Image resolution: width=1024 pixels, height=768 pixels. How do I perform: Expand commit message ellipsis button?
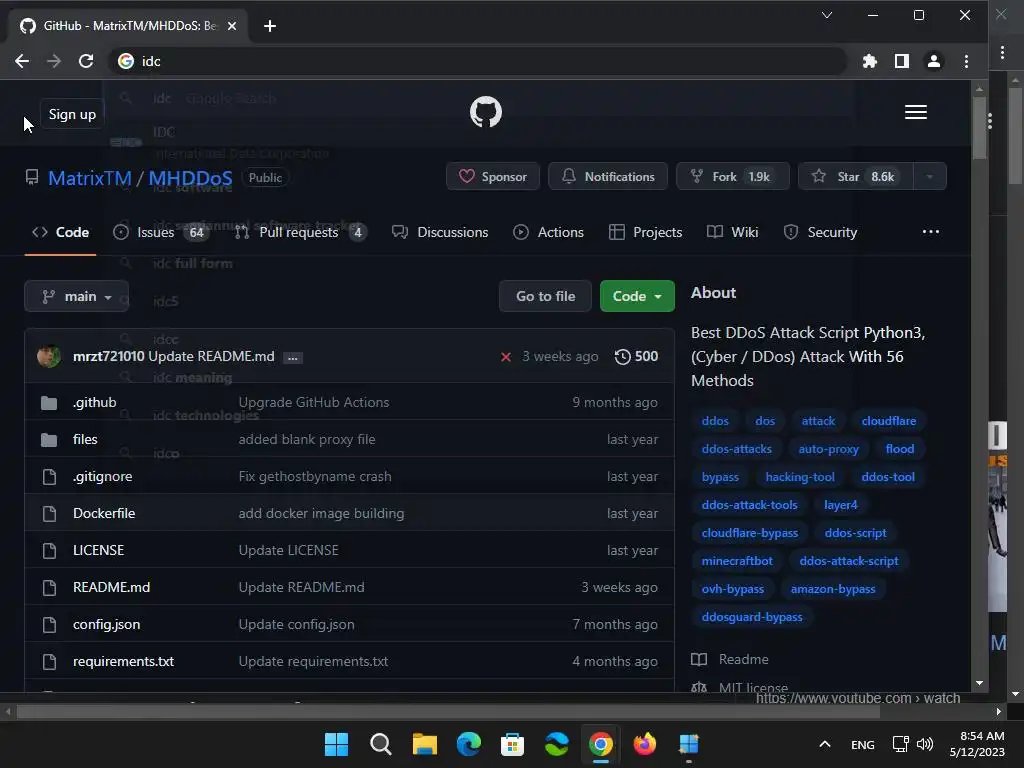293,357
